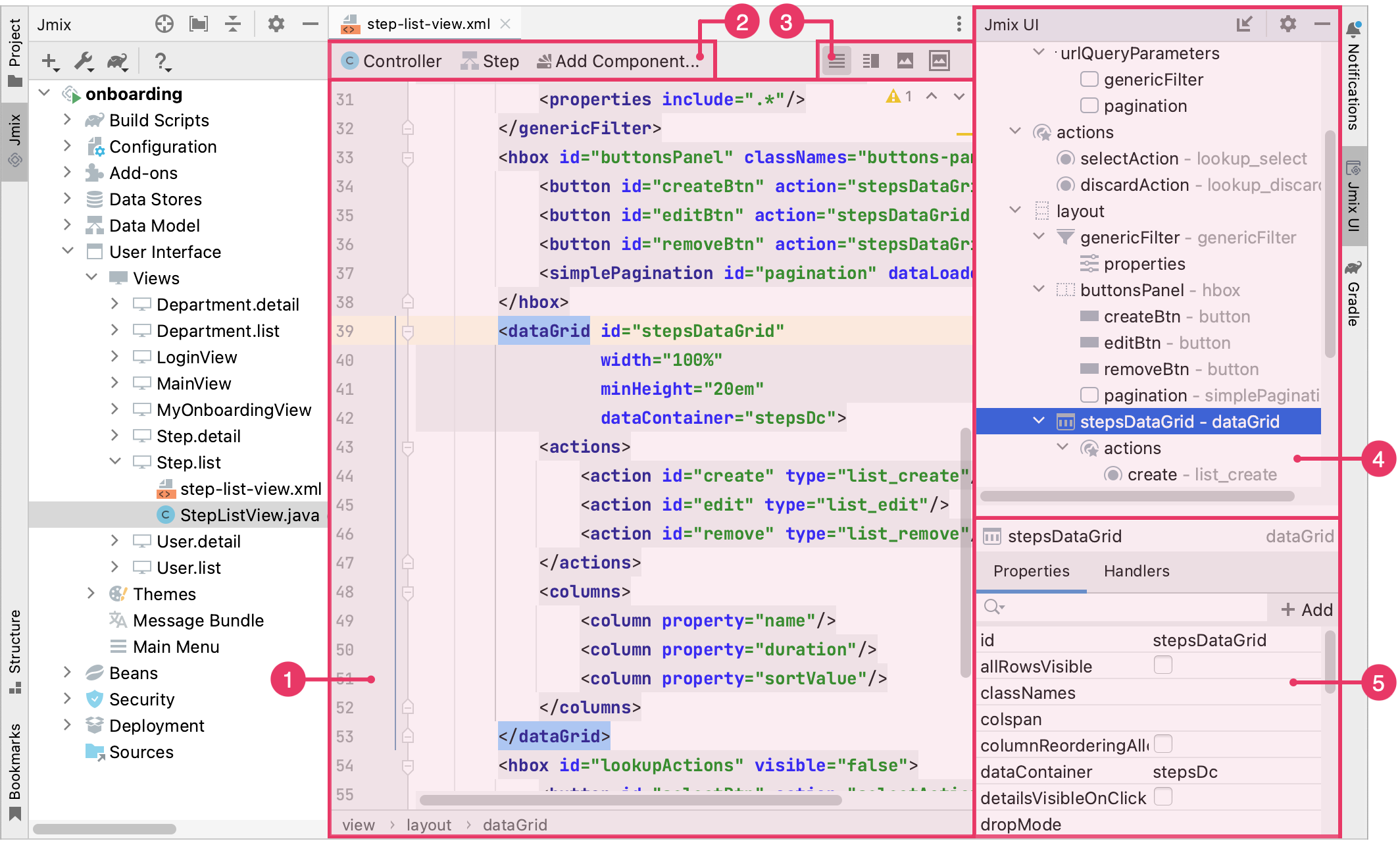This screenshot has width=1400, height=841.
Task: Open the Notifications sidebar panel
Action: 1354,75
